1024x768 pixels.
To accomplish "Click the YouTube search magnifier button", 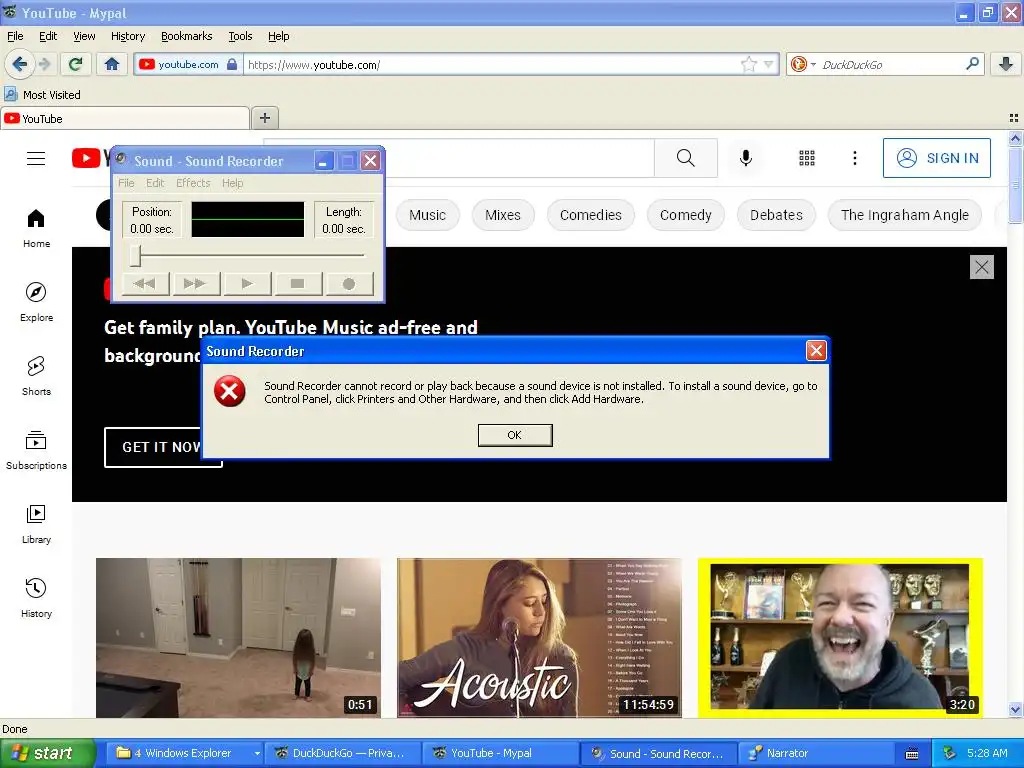I will coord(685,158).
